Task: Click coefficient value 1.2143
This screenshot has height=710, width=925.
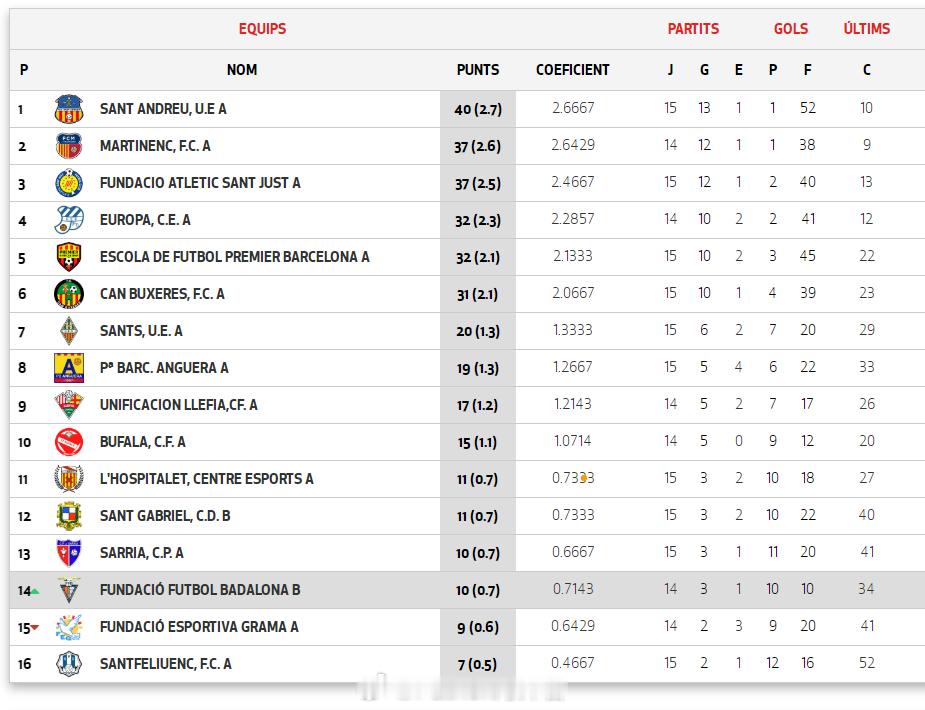Action: (x=573, y=404)
